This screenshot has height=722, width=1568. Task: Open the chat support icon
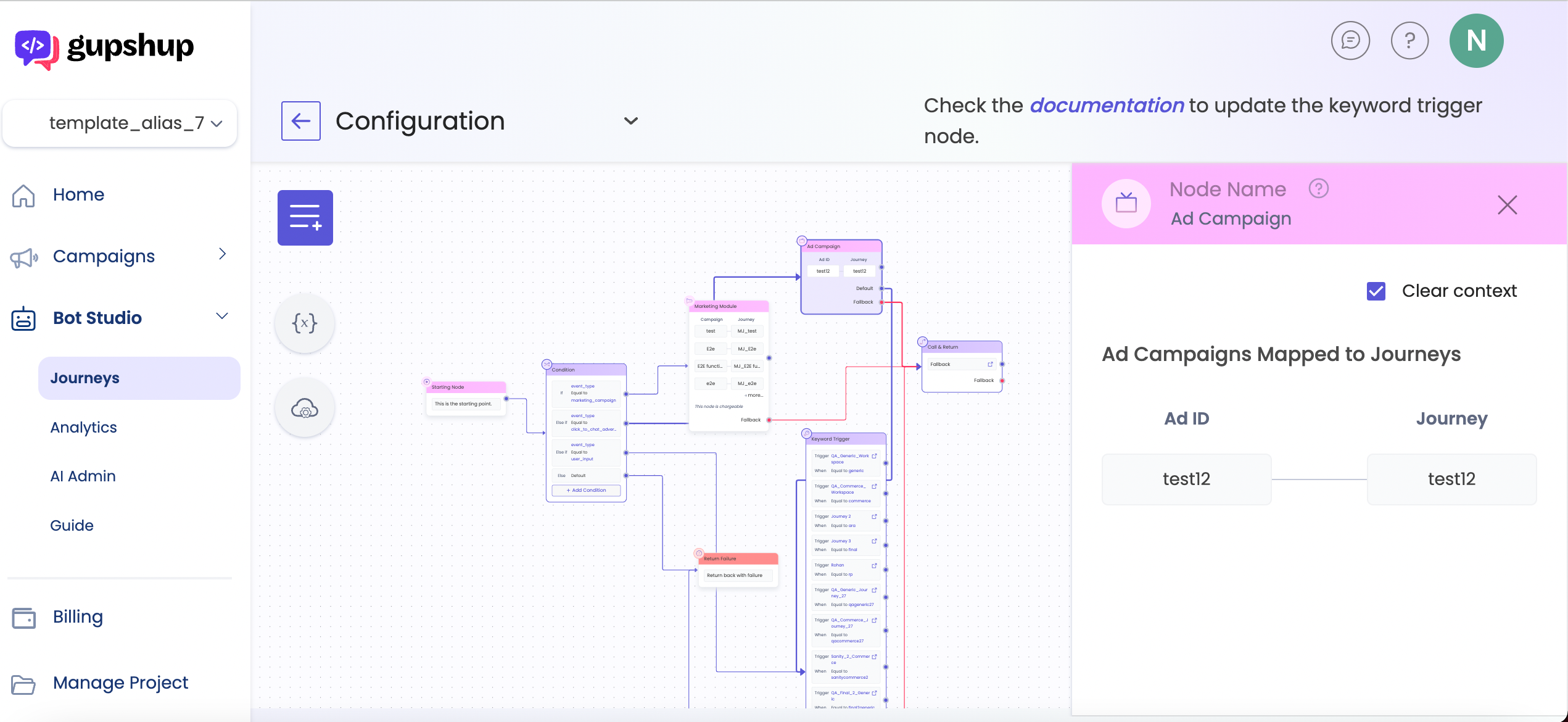(1350, 41)
